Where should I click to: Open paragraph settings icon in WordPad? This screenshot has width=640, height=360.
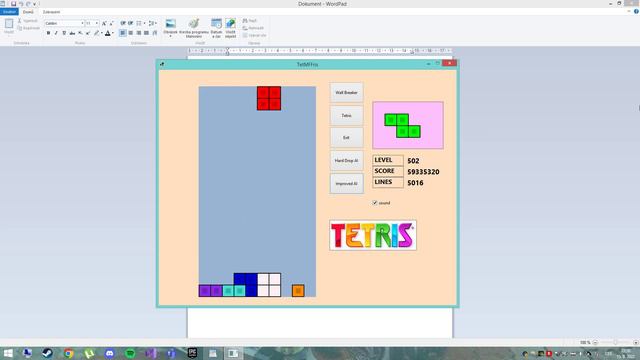155,33
